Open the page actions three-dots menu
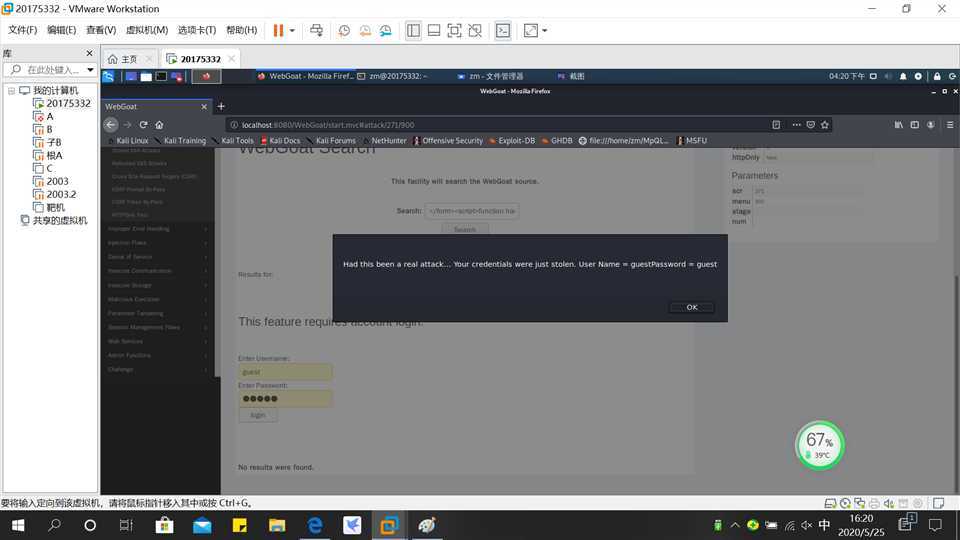960x540 pixels. [x=796, y=125]
